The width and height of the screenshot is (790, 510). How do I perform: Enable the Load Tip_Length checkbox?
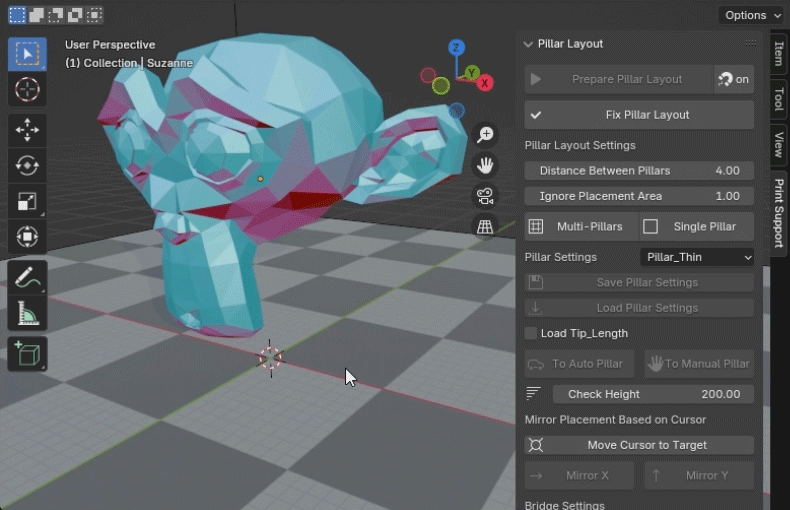531,333
